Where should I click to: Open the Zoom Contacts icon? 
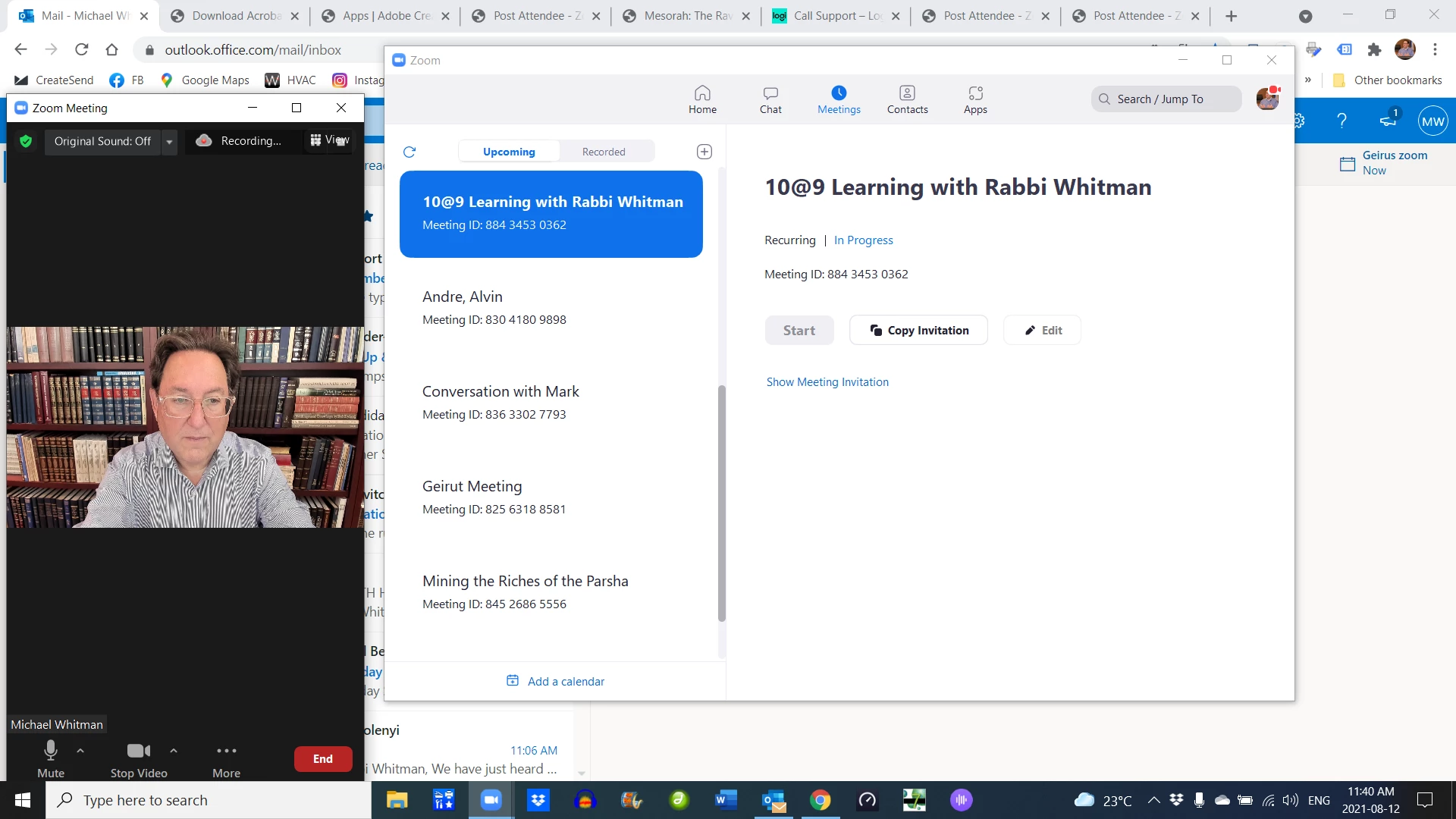907,99
